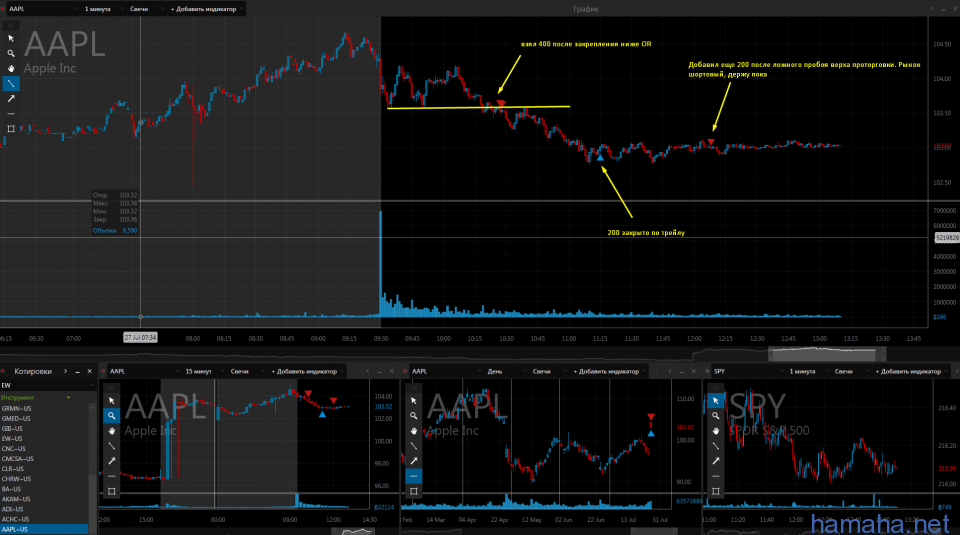Select the rectangle tool in SPY chart
This screenshot has height=535, width=960.
[x=715, y=491]
